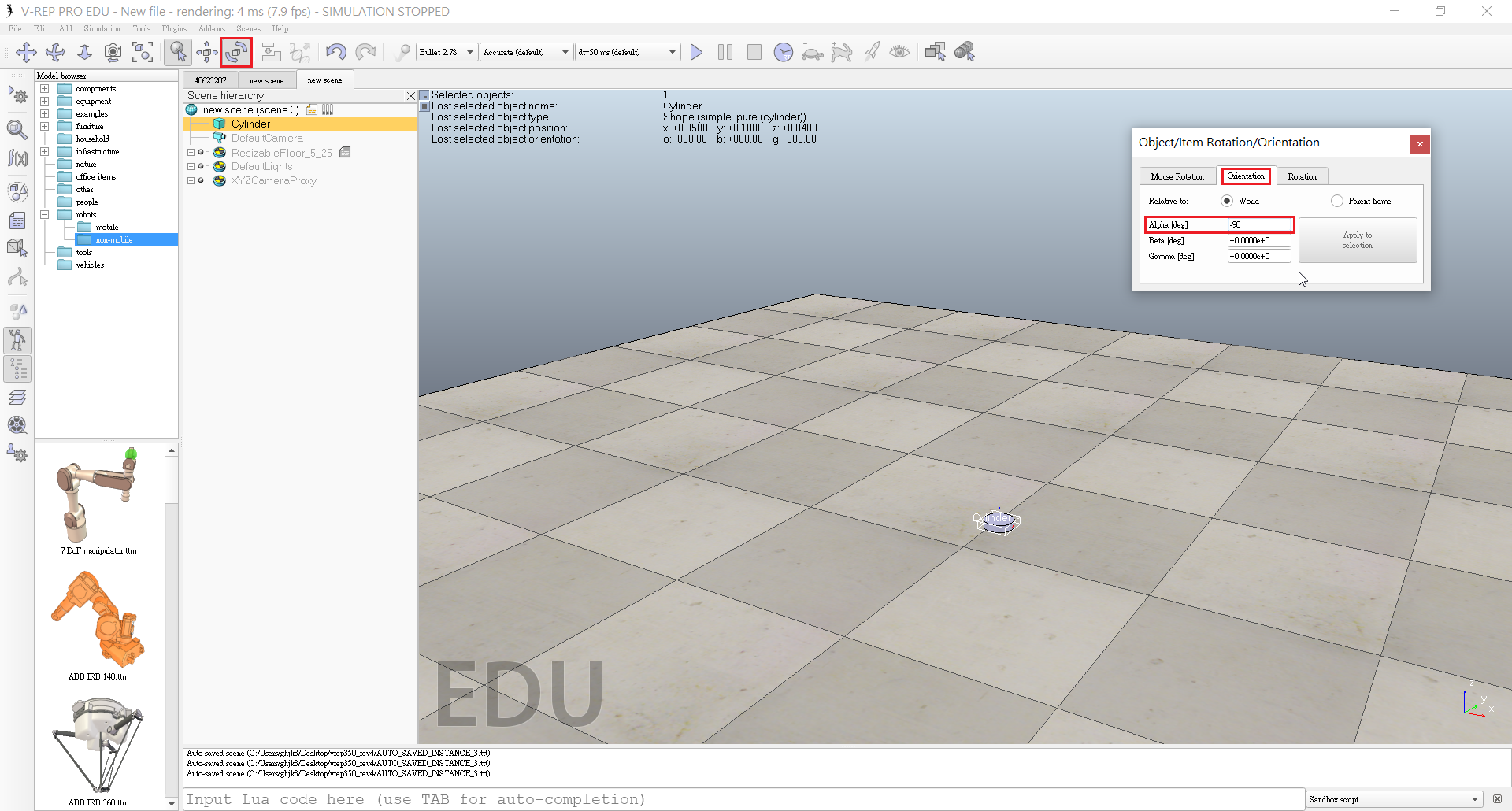The width and height of the screenshot is (1512, 811).
Task: Click the assemble/disassemble toolbar icon
Action: [x=271, y=52]
